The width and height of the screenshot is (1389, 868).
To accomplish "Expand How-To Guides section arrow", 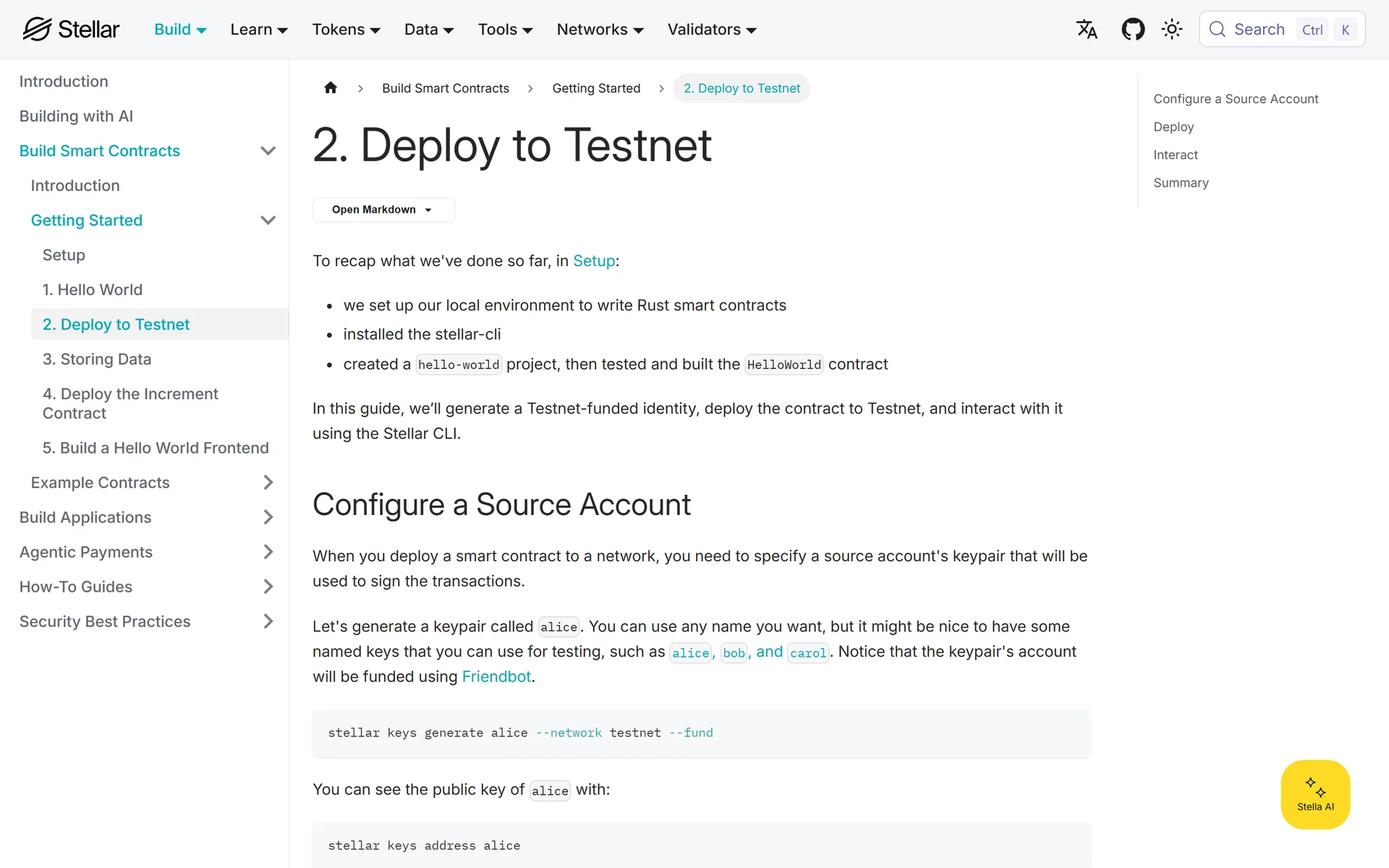I will (x=268, y=587).
